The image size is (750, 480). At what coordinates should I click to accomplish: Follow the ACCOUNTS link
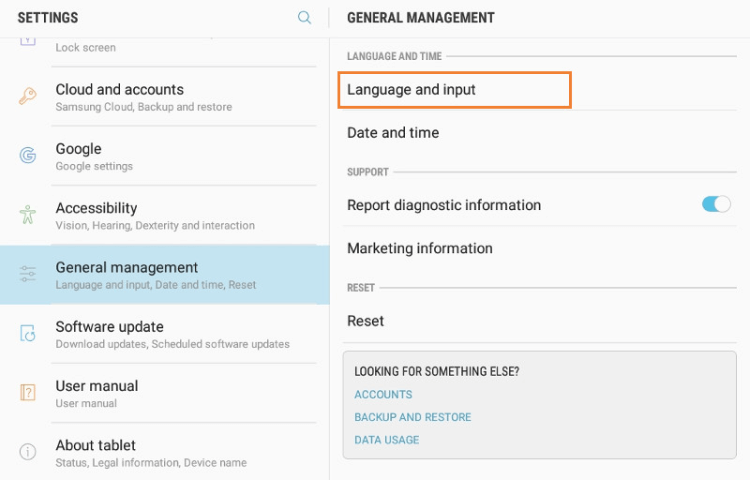tap(383, 395)
